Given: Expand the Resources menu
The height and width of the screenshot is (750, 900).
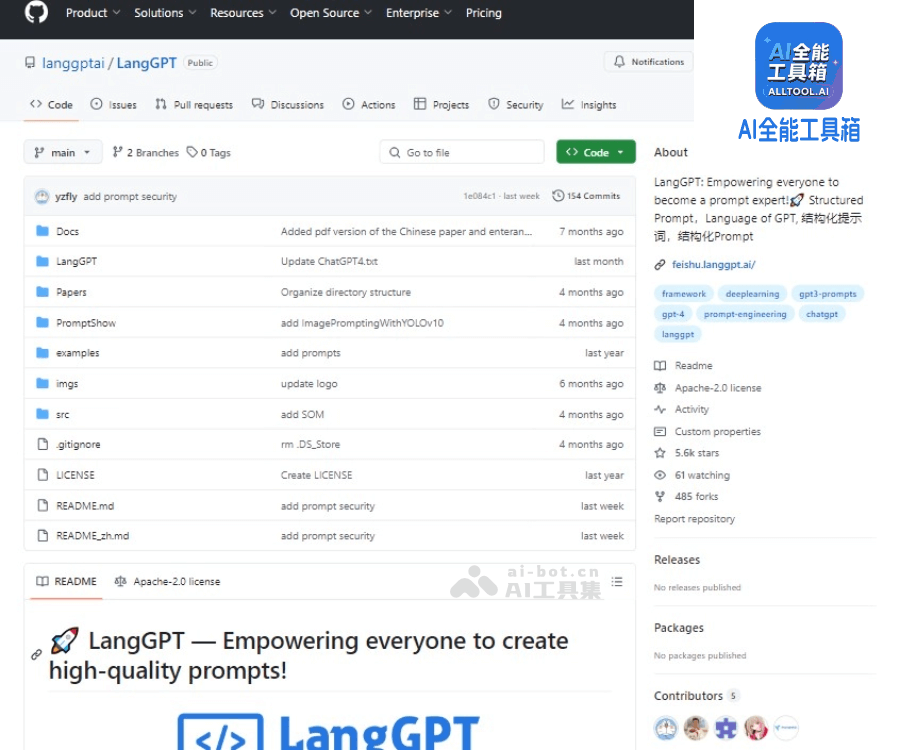Looking at the screenshot, I should pyautogui.click(x=243, y=13).
